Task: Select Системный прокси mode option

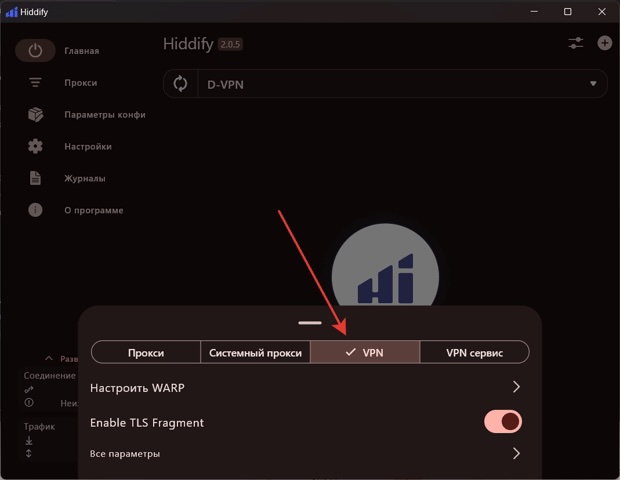Action: [255, 353]
